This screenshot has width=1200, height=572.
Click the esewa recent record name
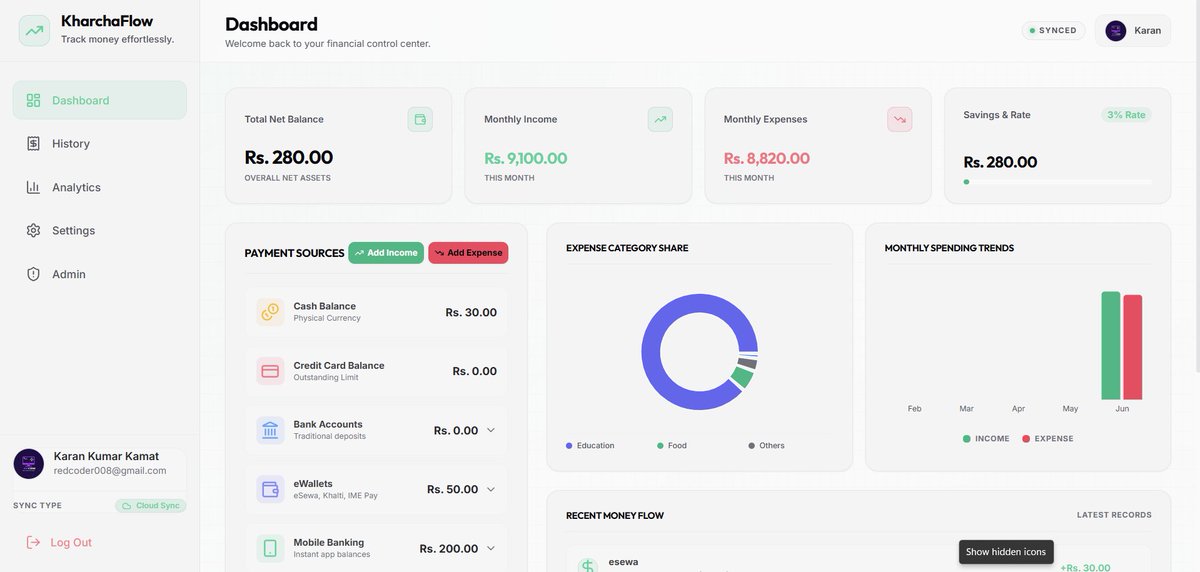(x=623, y=562)
